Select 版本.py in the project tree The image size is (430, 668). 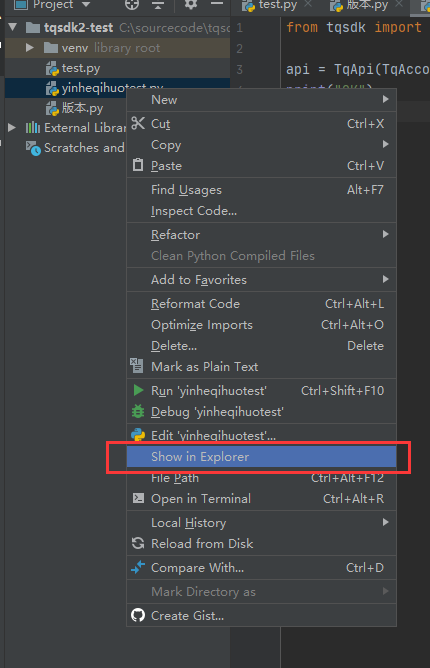(82, 108)
